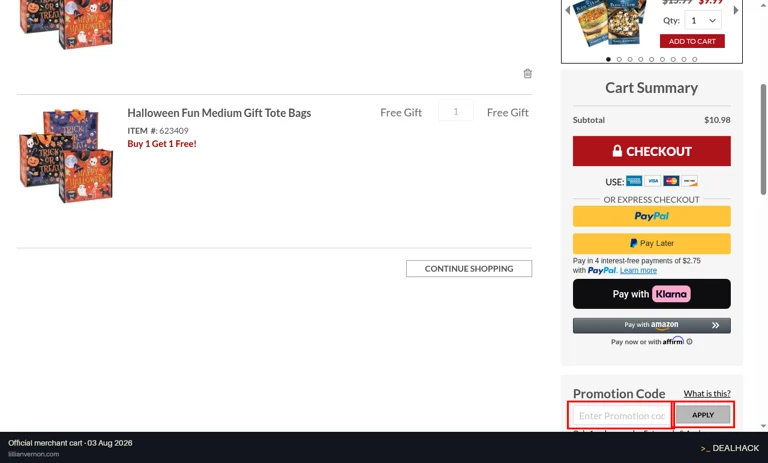Screen dimensions: 768x463
Task: Click the lillianvernon.com text in footer
Action: point(34,454)
